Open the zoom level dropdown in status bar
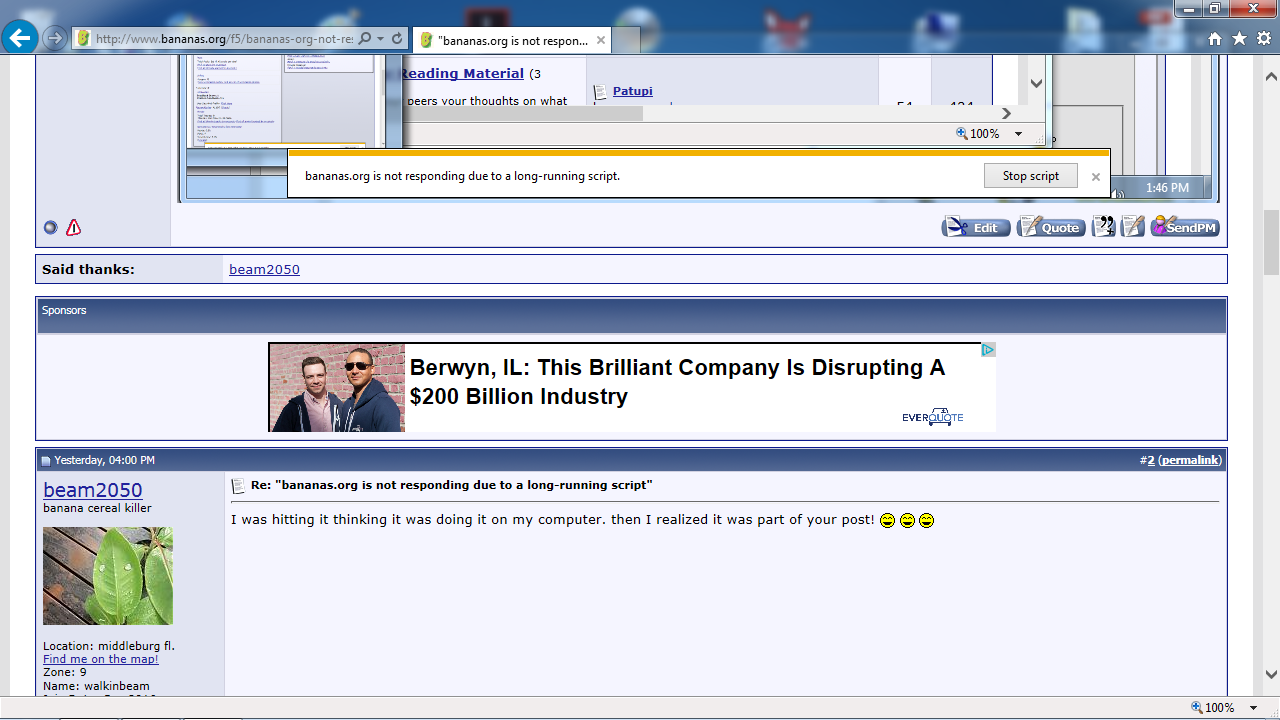Screen dimensions: 1280x720 tap(1253, 708)
